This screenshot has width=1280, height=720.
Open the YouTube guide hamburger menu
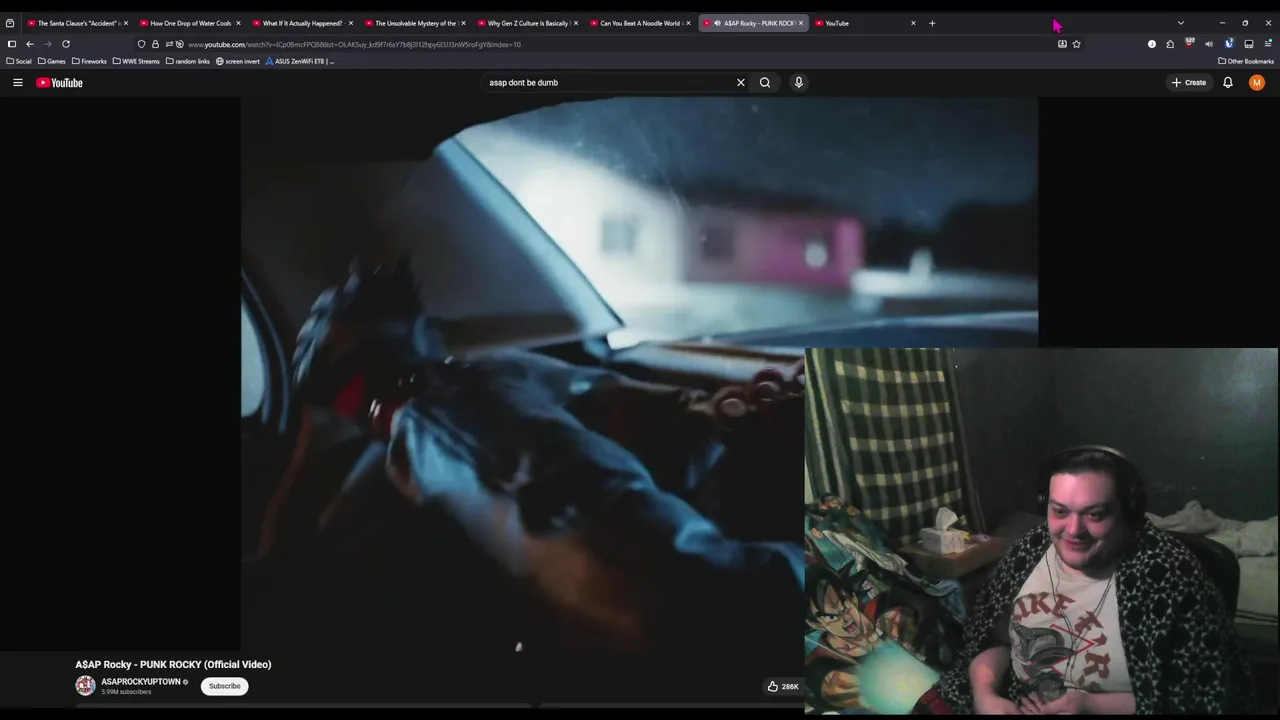point(18,83)
